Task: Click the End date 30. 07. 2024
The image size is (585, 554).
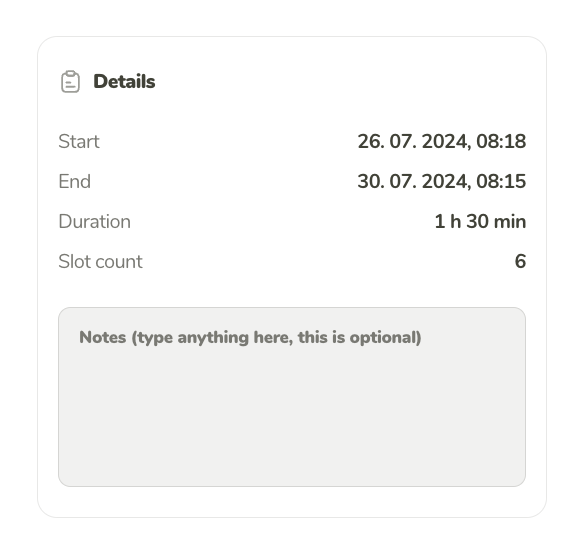Action: coord(412,181)
